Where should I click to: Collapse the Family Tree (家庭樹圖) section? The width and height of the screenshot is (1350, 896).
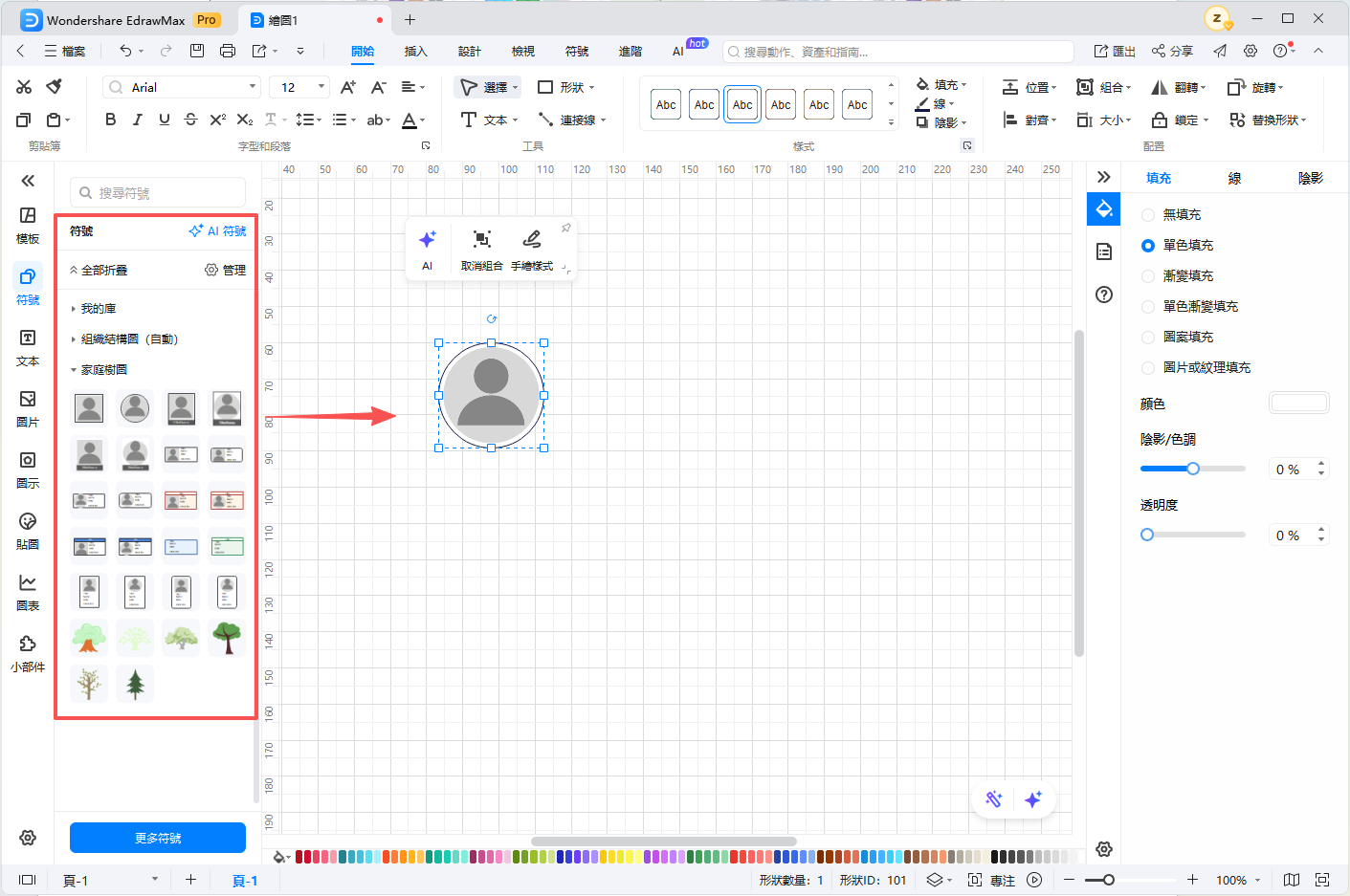(103, 370)
